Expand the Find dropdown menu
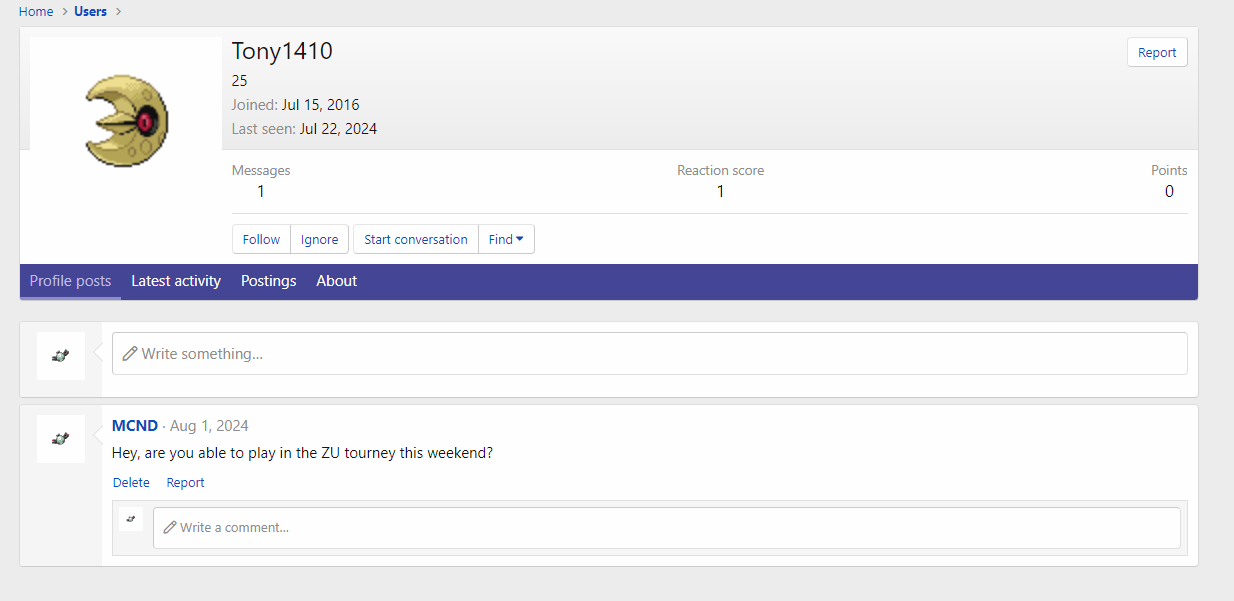Screen dimensions: 1234x601 pyautogui.click(x=506, y=239)
